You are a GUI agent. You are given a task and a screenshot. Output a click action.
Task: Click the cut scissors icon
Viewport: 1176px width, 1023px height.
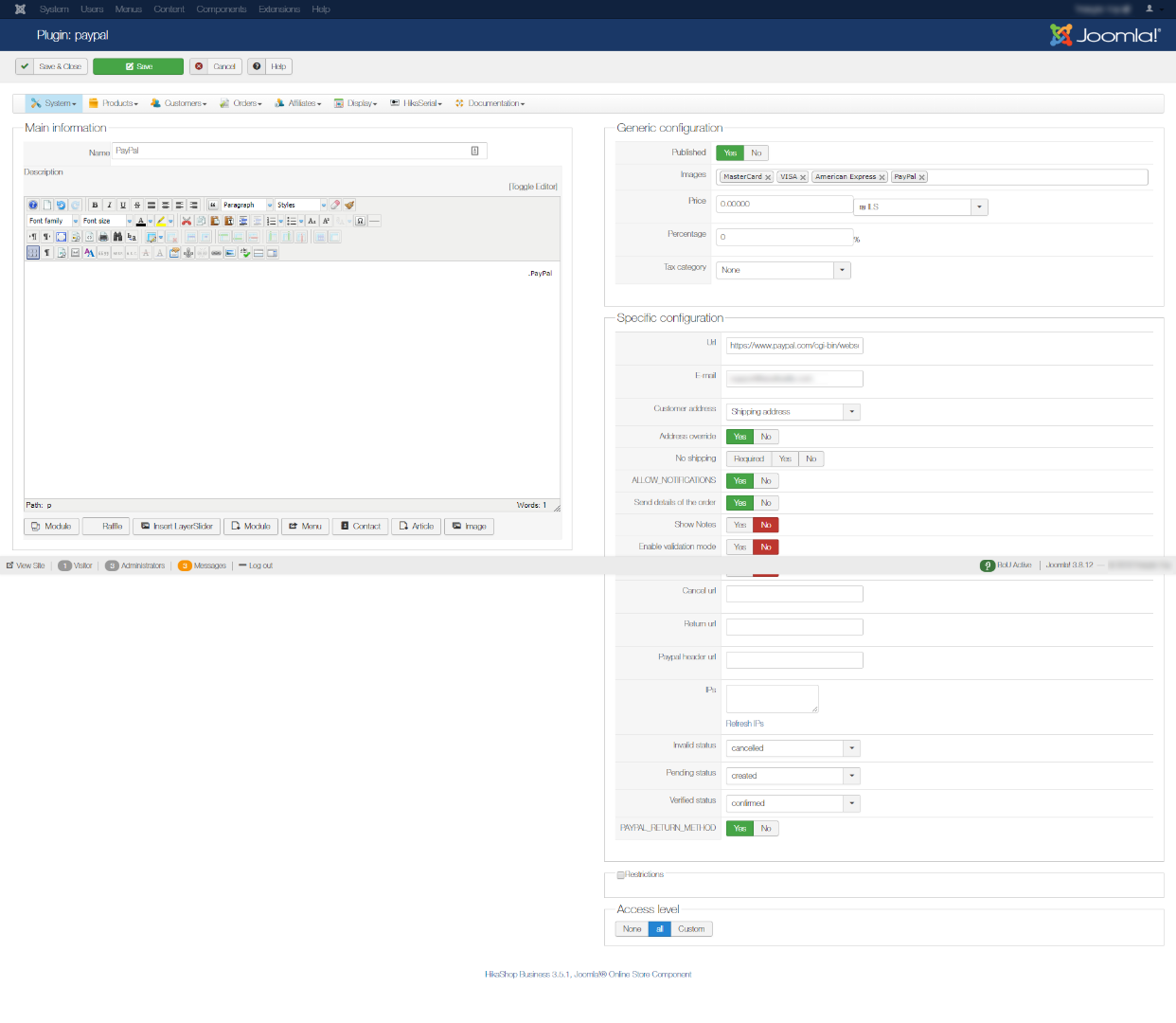point(187,221)
